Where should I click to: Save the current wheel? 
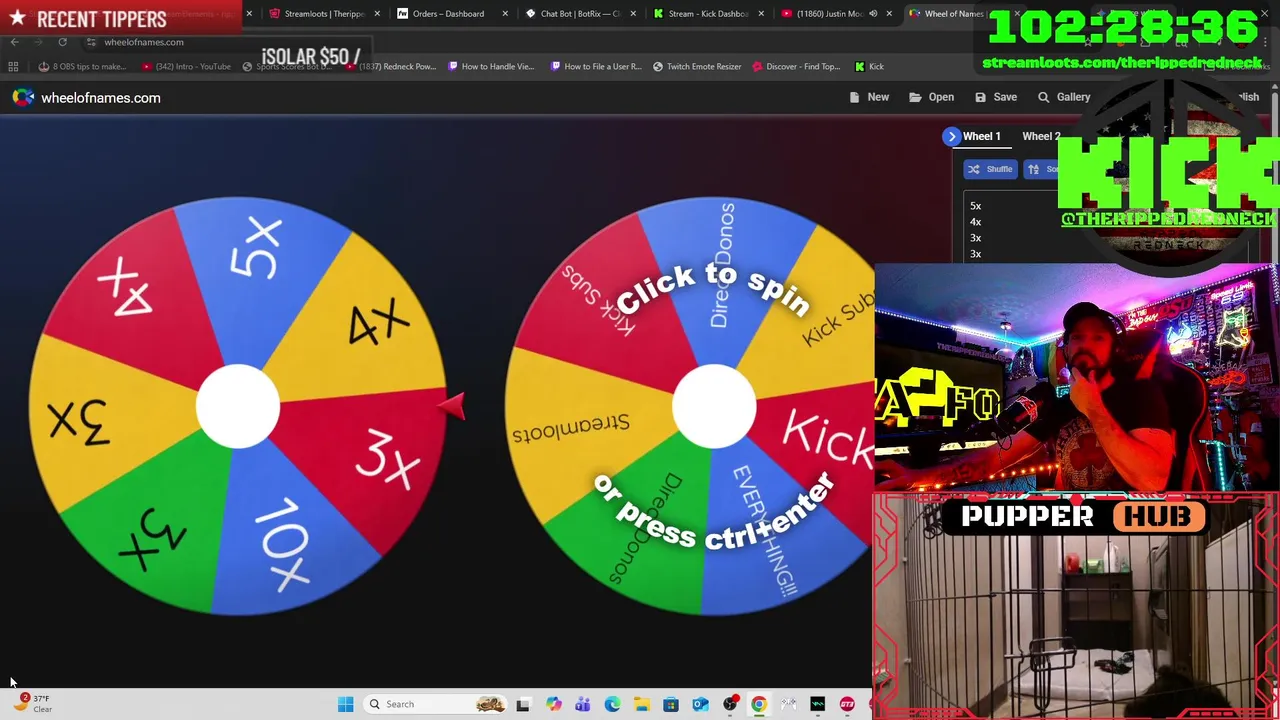pos(996,97)
